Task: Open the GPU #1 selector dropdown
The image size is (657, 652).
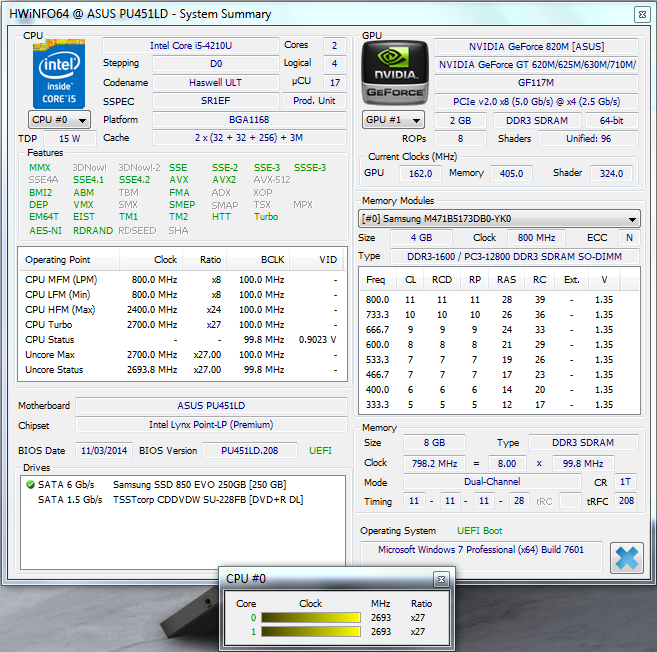Action: point(393,120)
